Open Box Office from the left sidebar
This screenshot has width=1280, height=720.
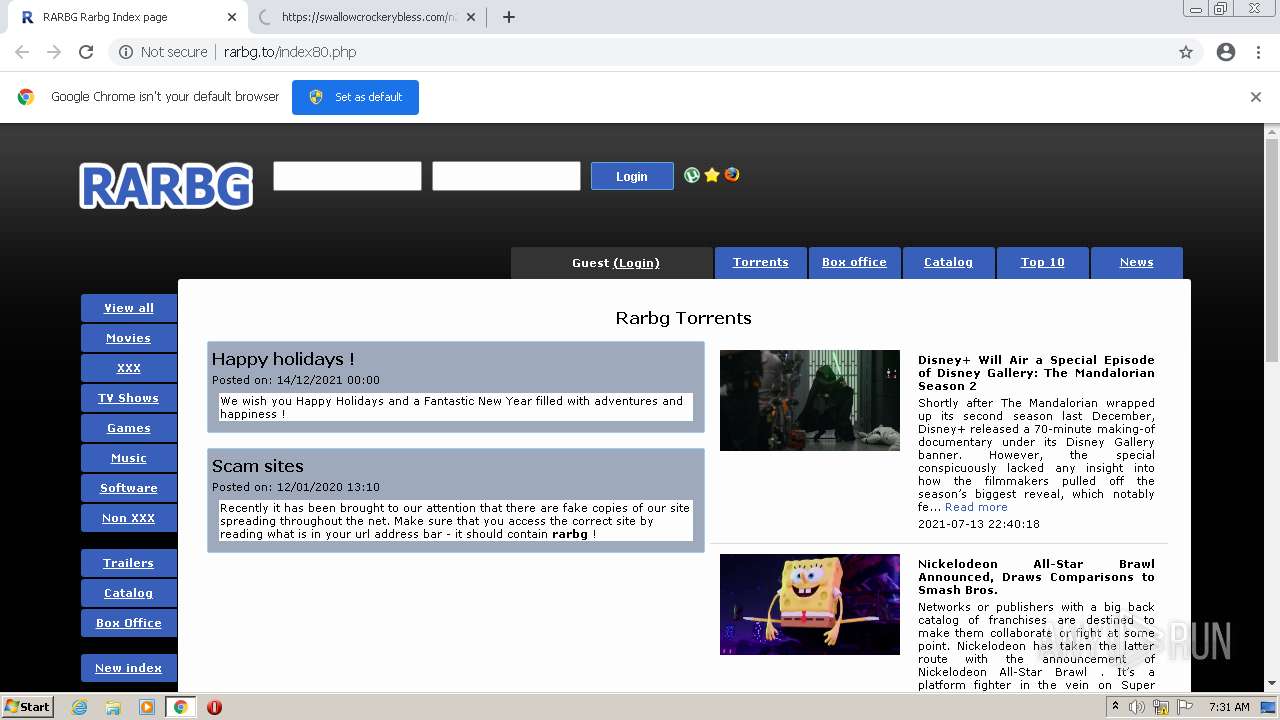(x=129, y=623)
